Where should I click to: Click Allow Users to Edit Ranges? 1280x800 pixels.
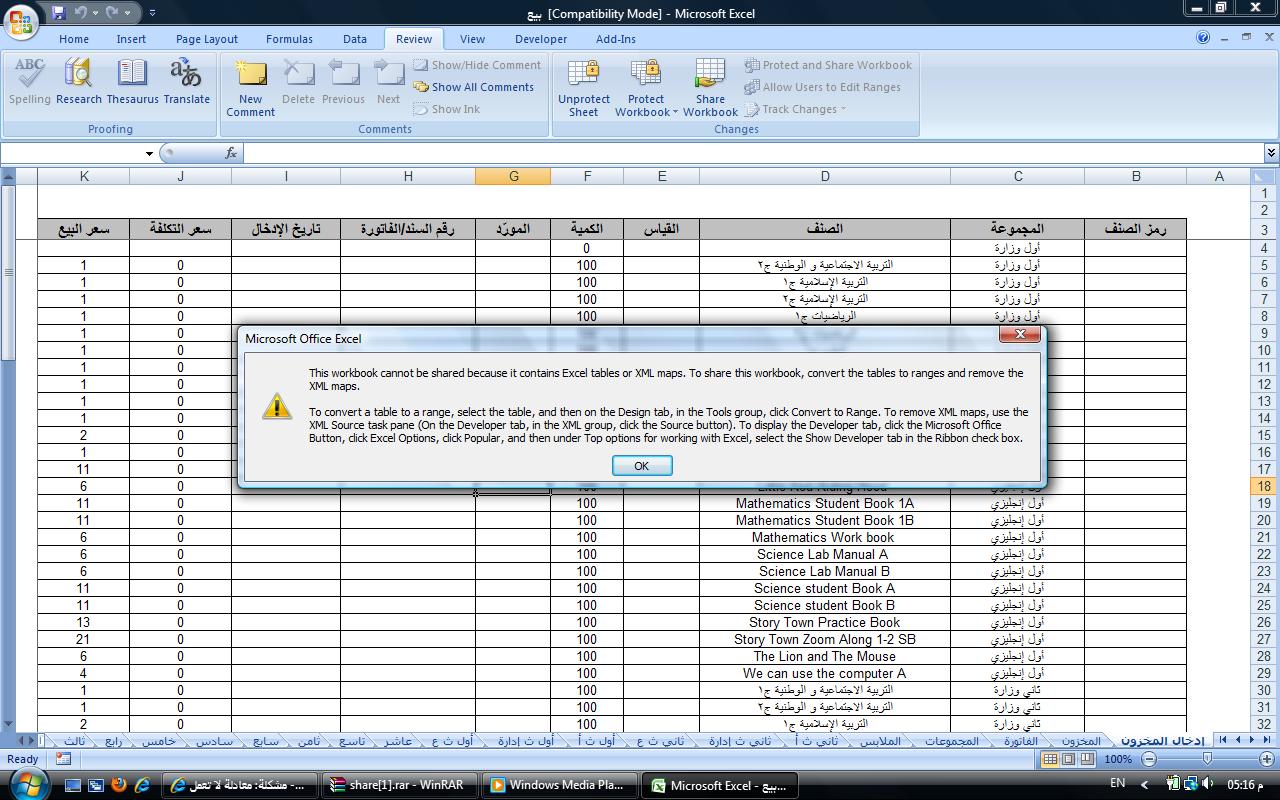click(x=822, y=87)
